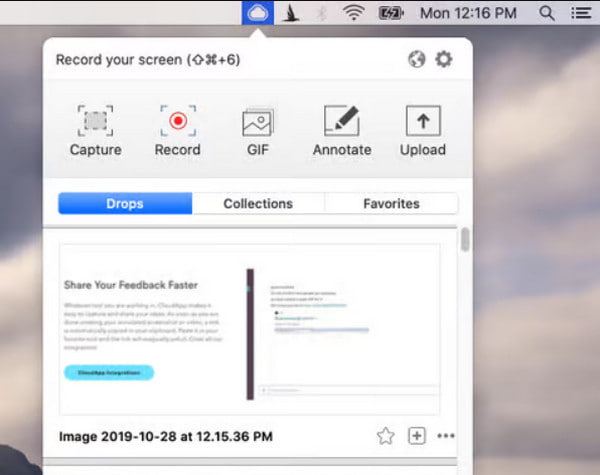Open the drop screenshot thumbnail preview

click(249, 329)
